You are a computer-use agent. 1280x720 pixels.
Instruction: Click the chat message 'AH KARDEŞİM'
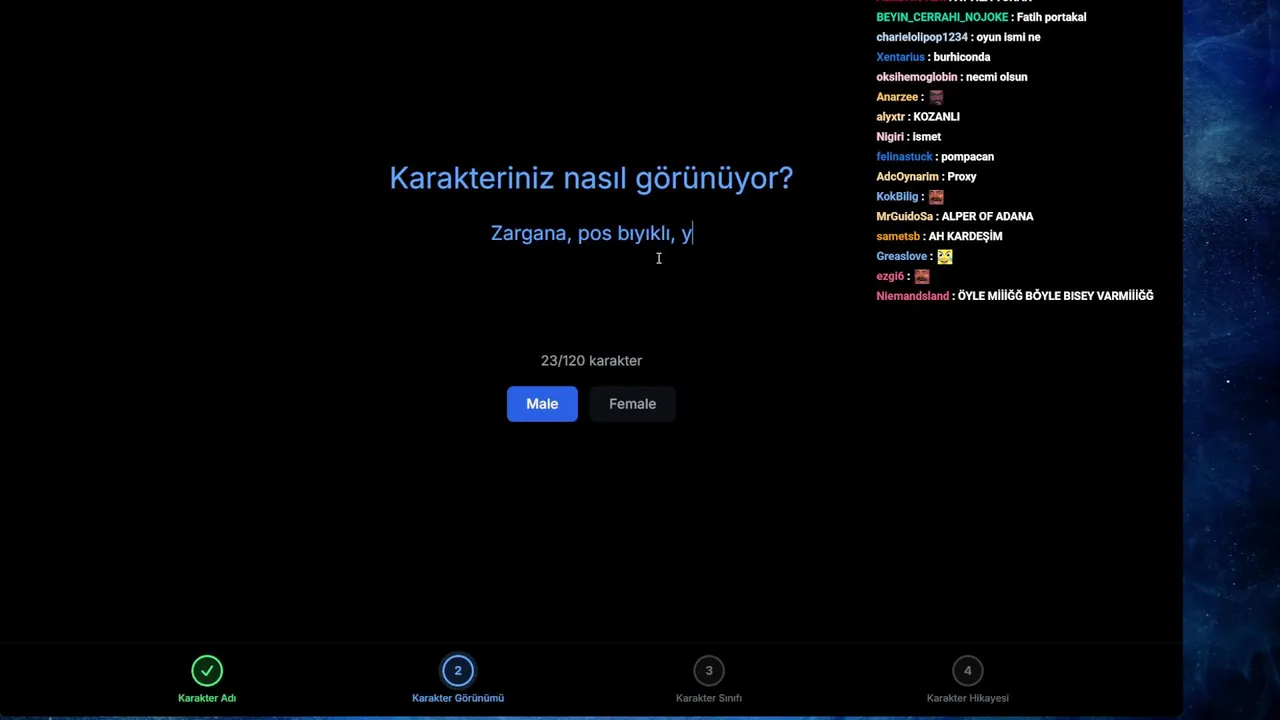[965, 237]
